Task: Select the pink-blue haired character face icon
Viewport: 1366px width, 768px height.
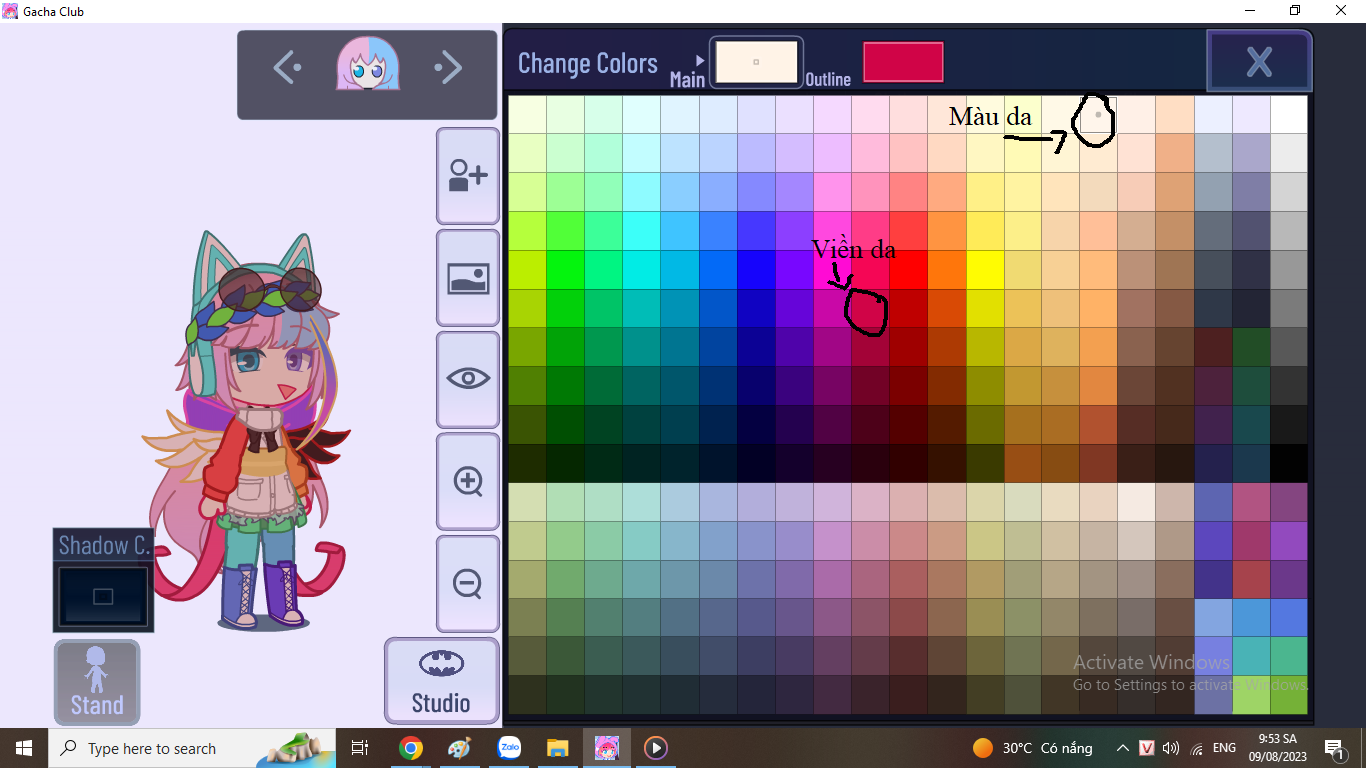Action: 368,65
